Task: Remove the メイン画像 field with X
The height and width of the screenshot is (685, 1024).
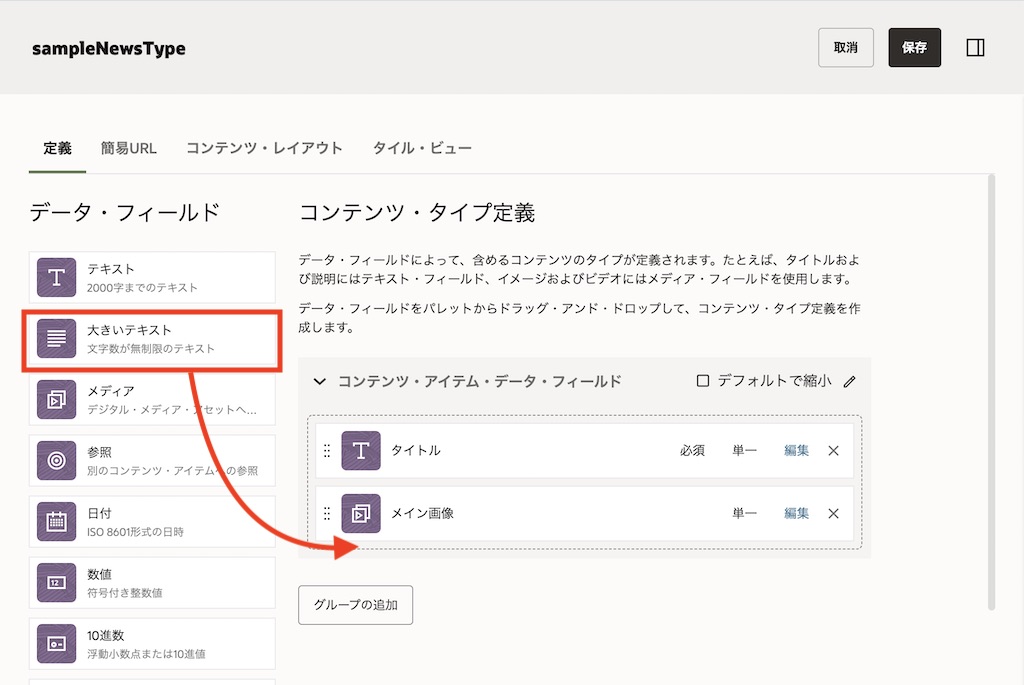Action: pyautogui.click(x=833, y=513)
